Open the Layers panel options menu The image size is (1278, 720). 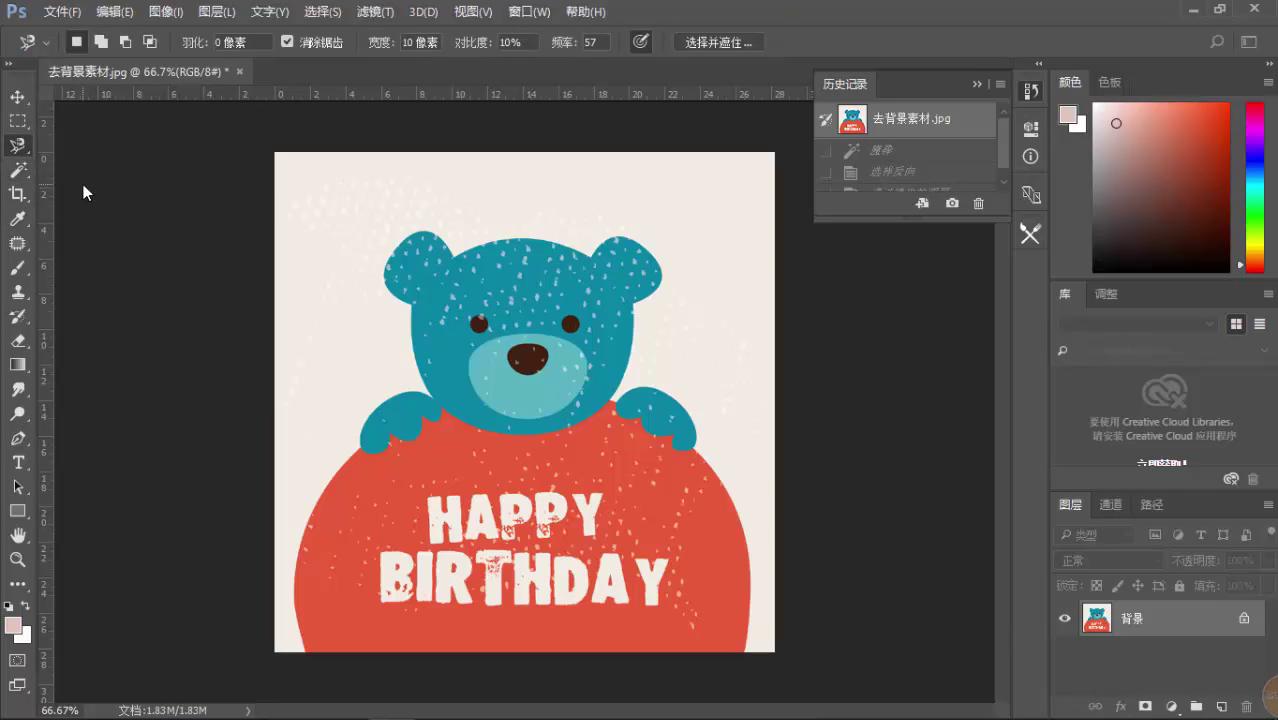click(x=1269, y=505)
